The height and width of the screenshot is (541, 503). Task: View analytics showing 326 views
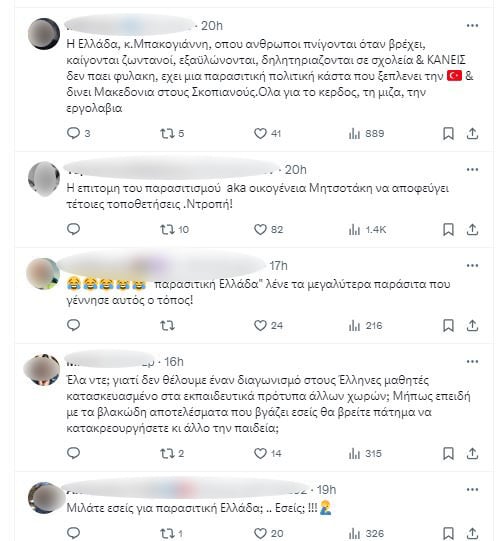(x=366, y=533)
